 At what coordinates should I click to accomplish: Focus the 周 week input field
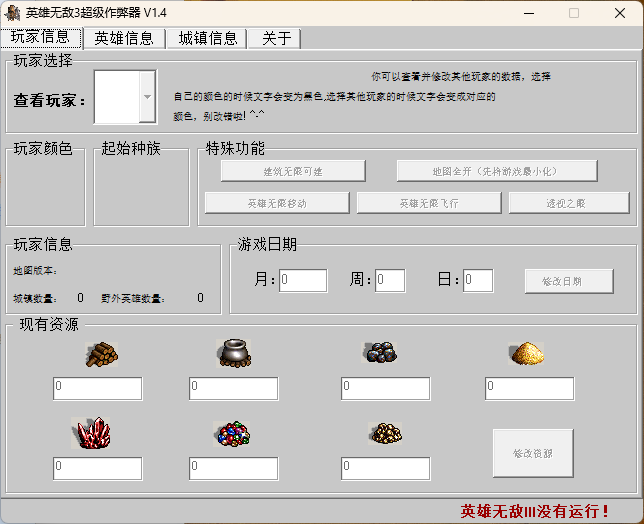point(390,280)
